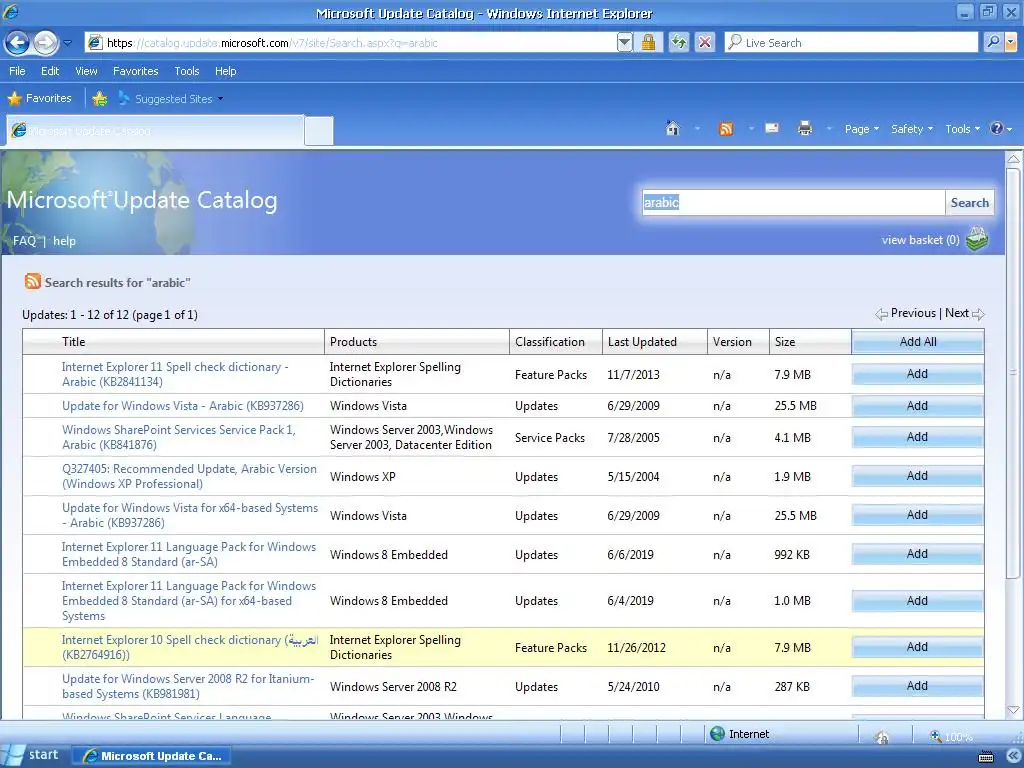Open the help link in the header
1024x768 pixels.
pyautogui.click(x=64, y=240)
